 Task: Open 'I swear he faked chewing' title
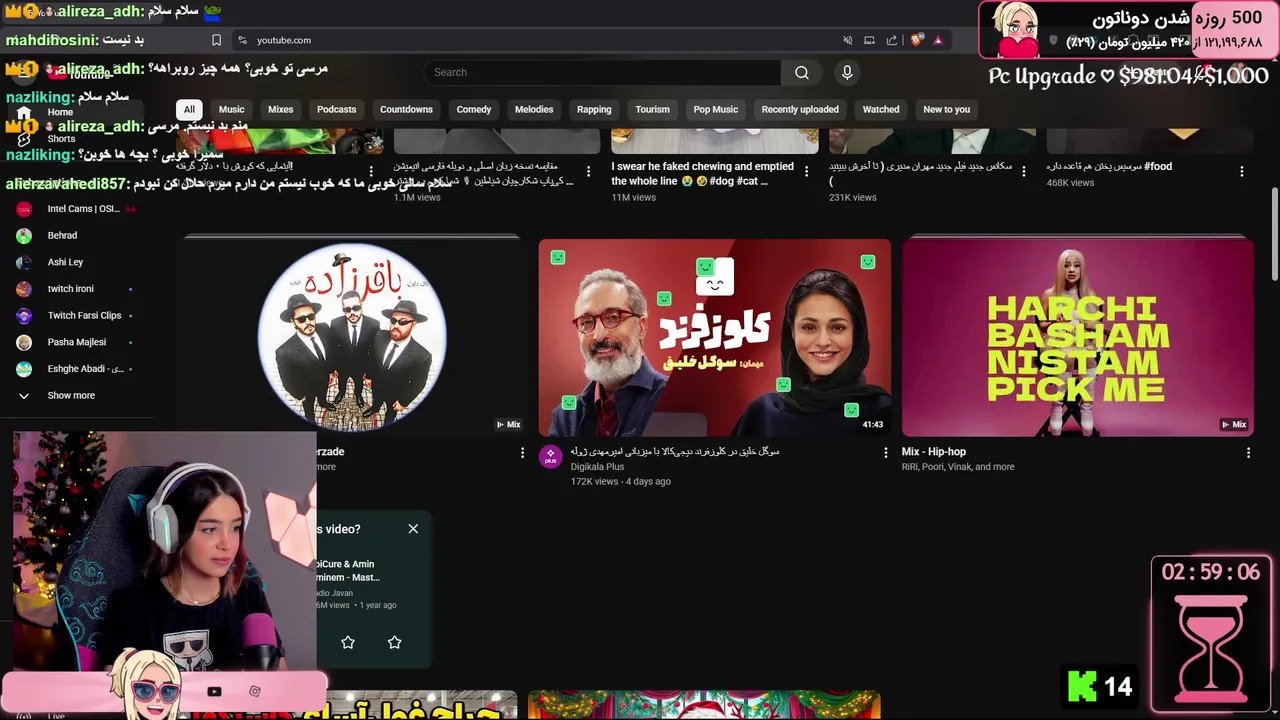point(702,174)
